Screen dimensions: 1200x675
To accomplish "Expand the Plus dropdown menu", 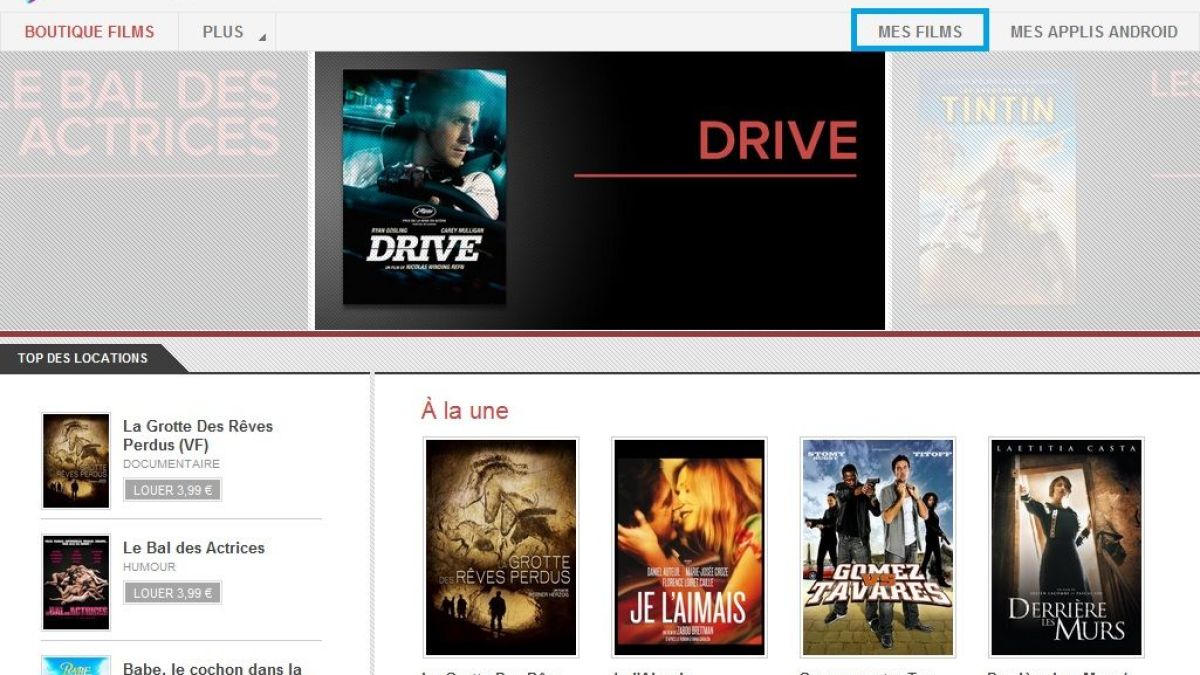I will (x=226, y=32).
